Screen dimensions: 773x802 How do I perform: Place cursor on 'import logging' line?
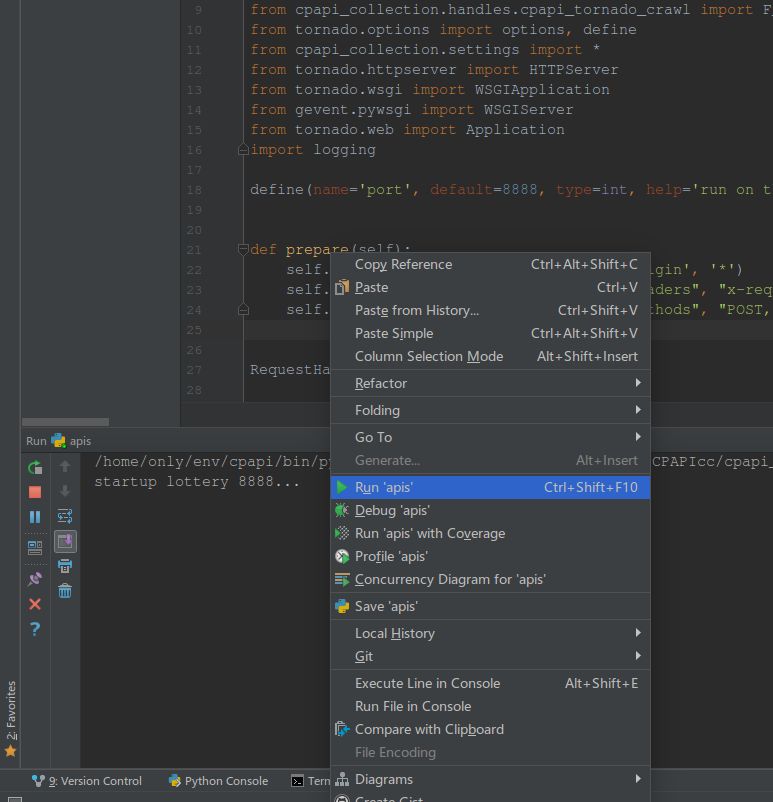(x=313, y=150)
